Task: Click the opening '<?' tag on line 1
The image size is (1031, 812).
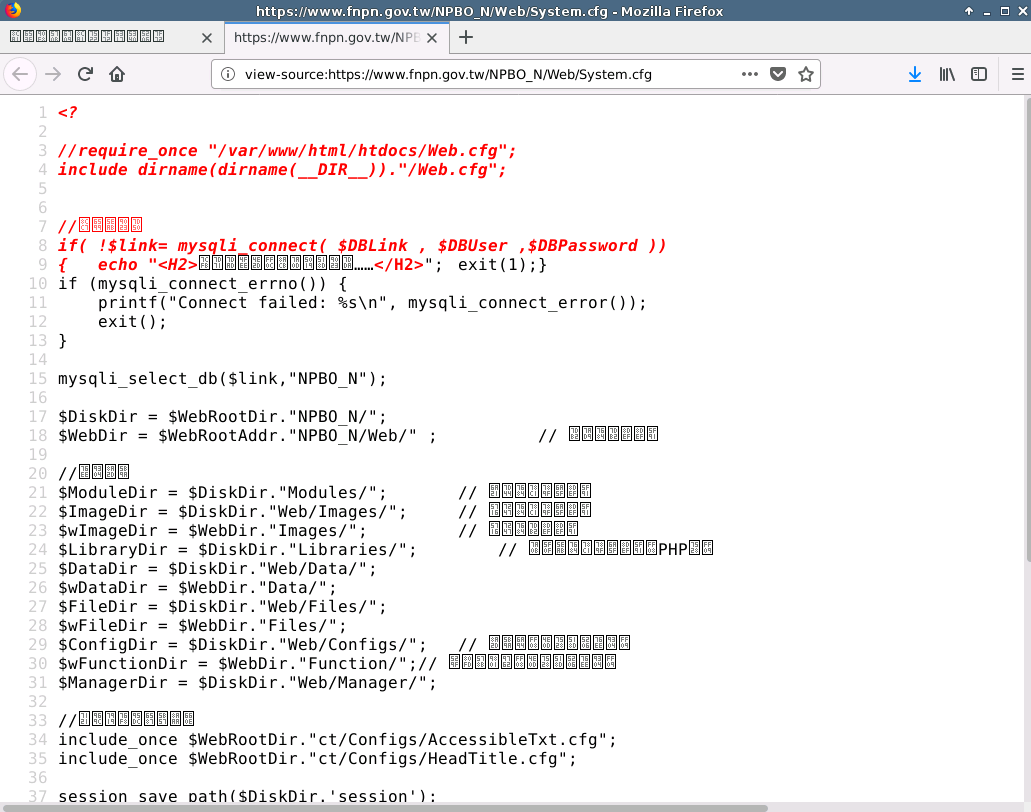Action: [68, 112]
